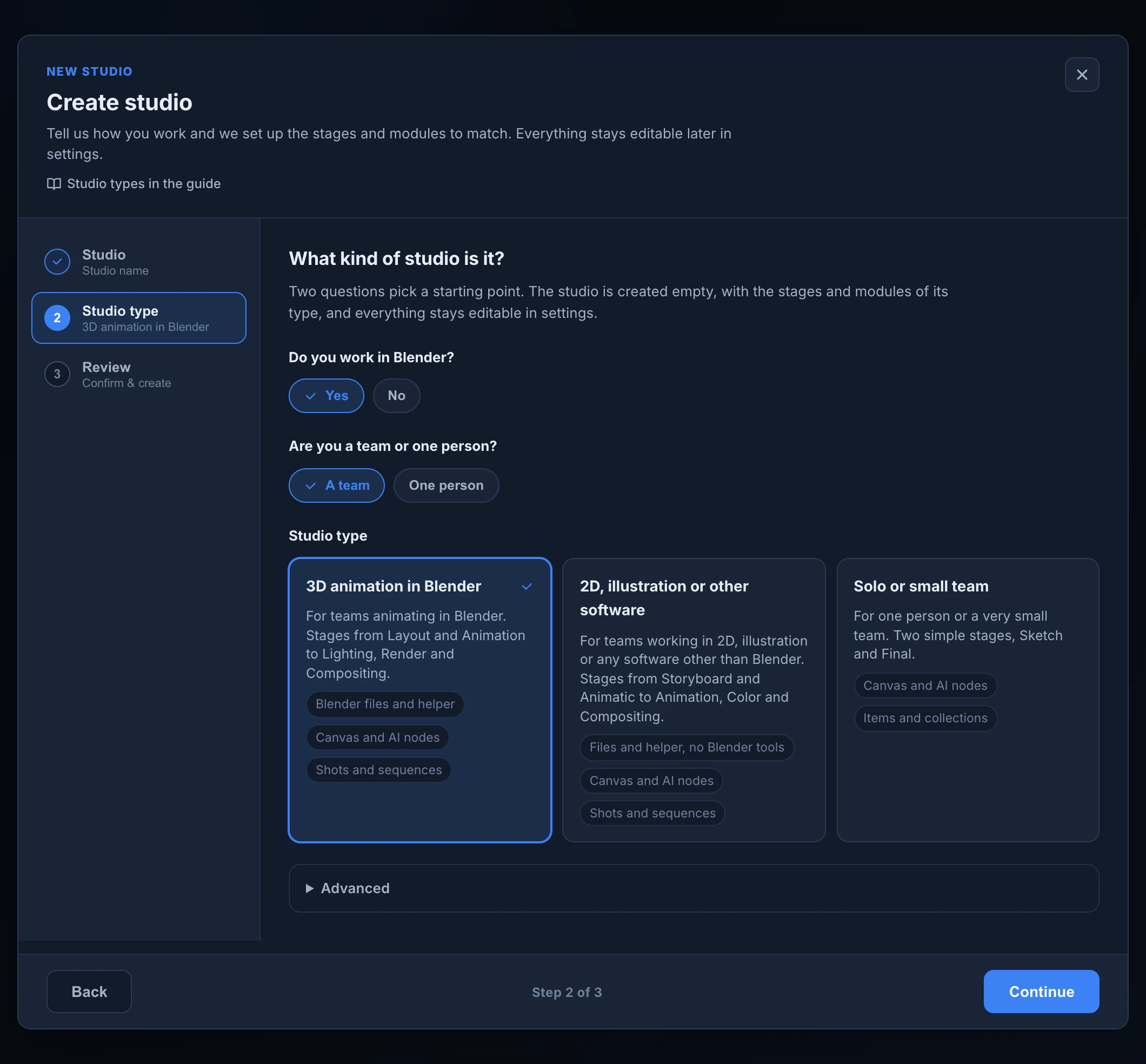Click Canvas and AI nodes tag in Solo card
The width and height of the screenshot is (1146, 1064).
tap(925, 686)
